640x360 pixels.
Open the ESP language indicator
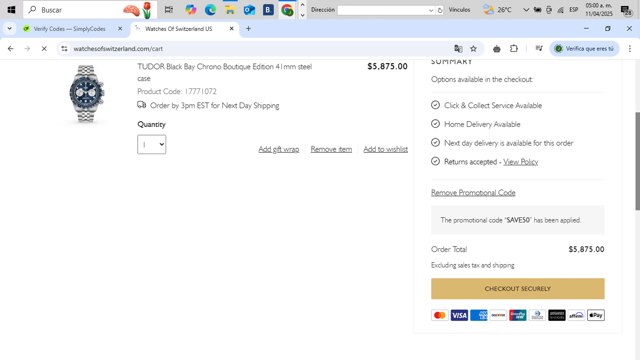(x=573, y=10)
